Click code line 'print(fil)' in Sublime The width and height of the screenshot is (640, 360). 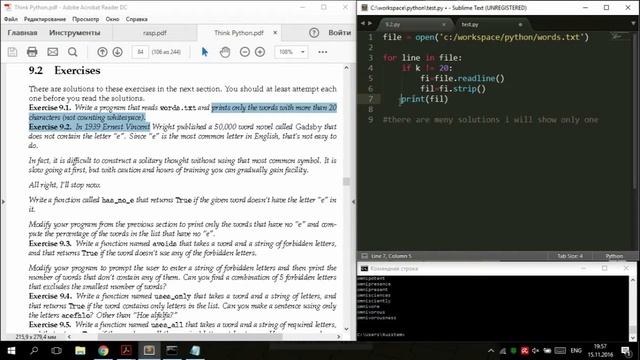[x=424, y=99]
